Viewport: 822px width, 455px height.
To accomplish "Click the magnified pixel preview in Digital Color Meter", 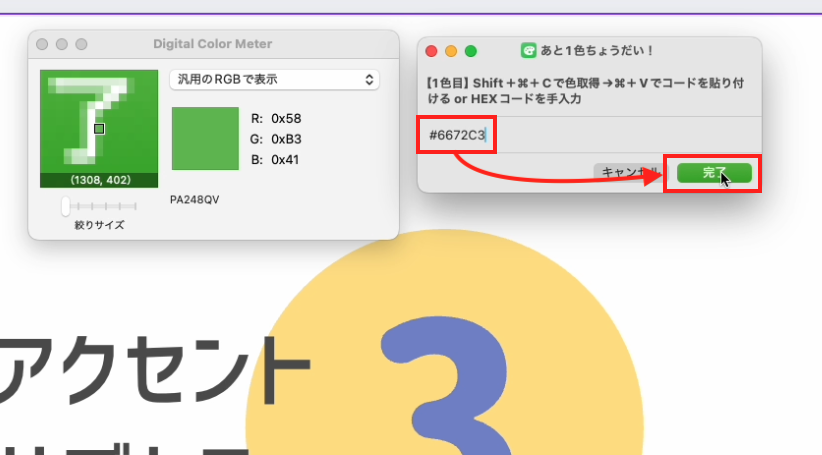I will 99,128.
